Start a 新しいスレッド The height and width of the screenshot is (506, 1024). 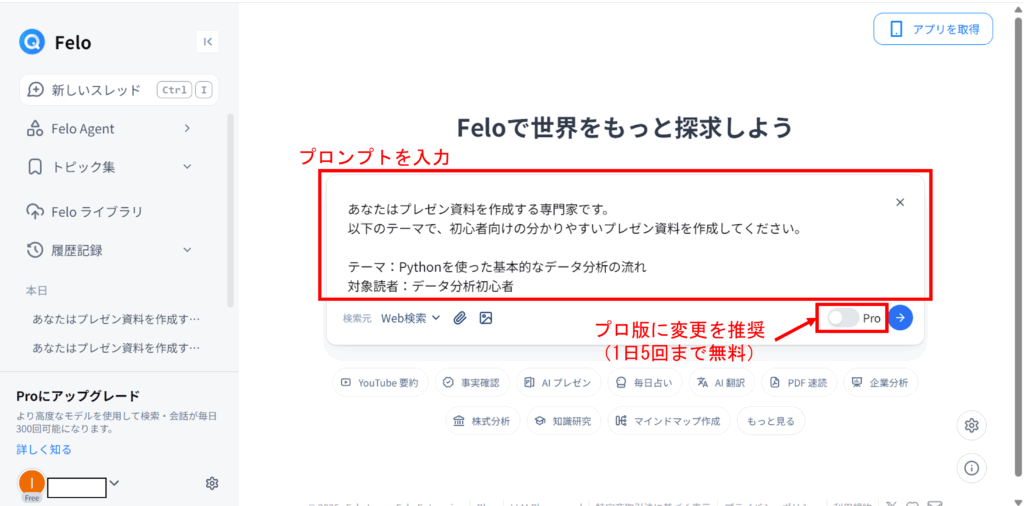click(119, 90)
